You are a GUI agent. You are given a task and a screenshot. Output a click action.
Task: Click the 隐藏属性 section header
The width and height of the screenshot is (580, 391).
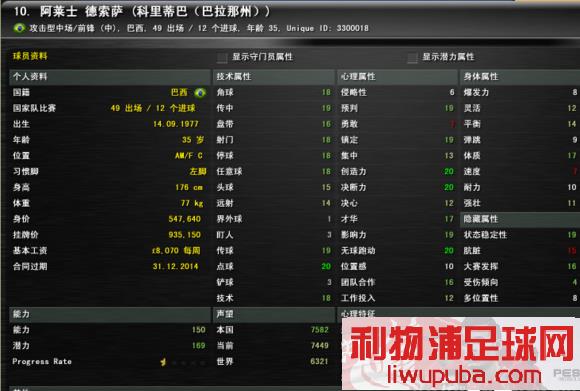tap(520, 219)
